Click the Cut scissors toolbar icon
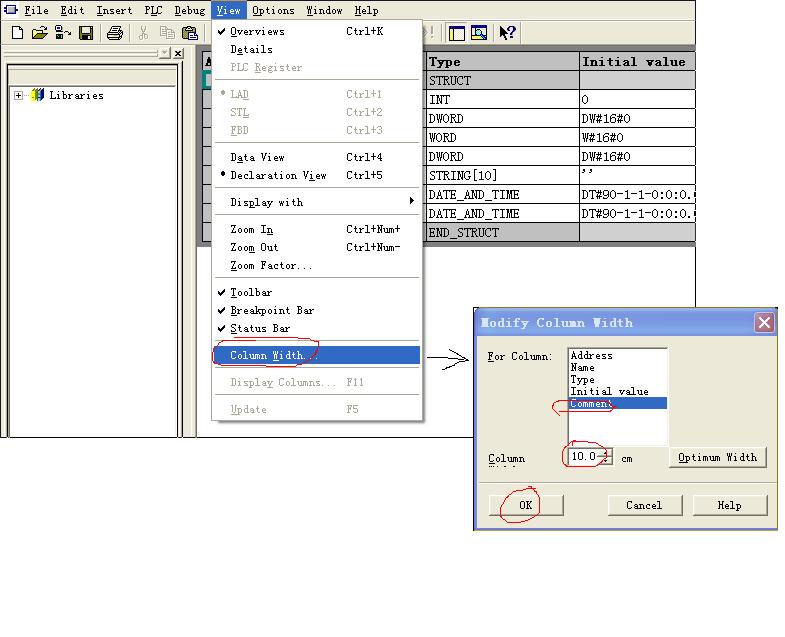This screenshot has width=785, height=637. tap(143, 33)
